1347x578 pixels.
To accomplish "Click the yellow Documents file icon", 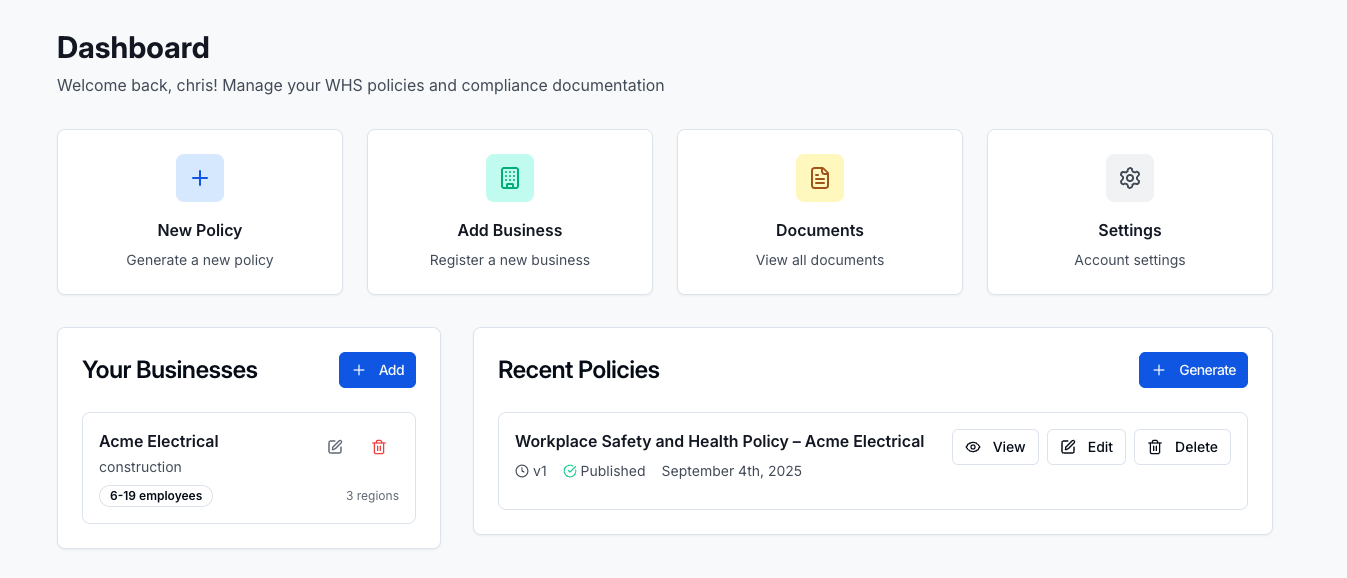I will 820,178.
